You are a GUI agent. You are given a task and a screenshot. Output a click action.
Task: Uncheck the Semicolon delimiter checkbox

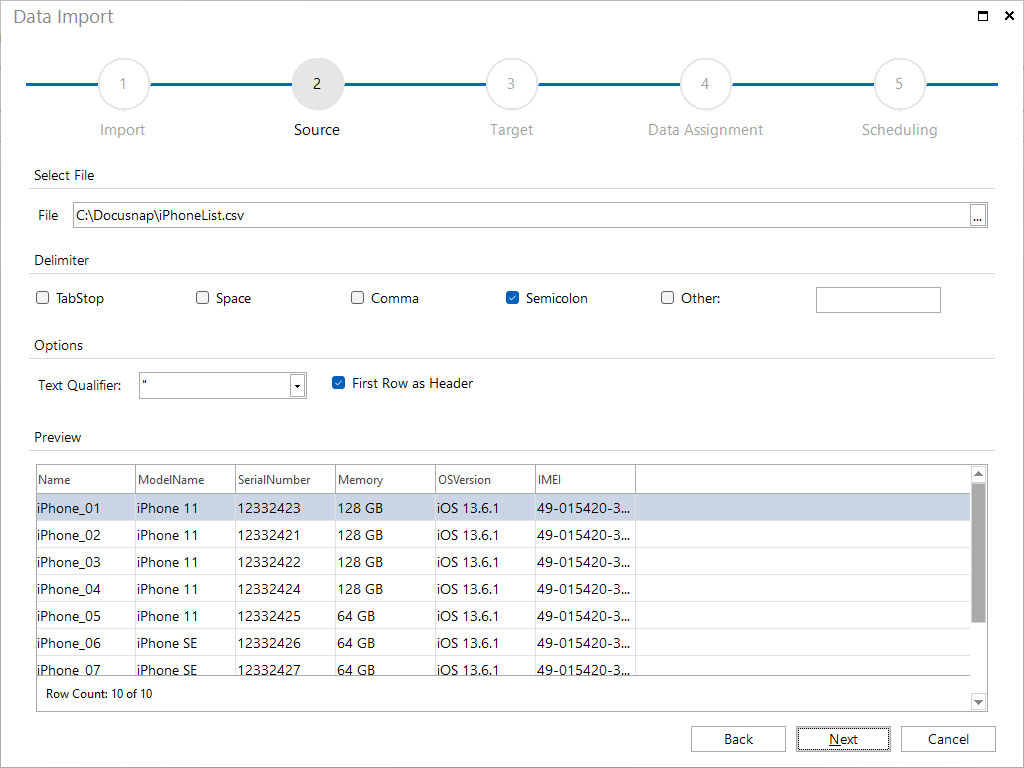pos(512,298)
